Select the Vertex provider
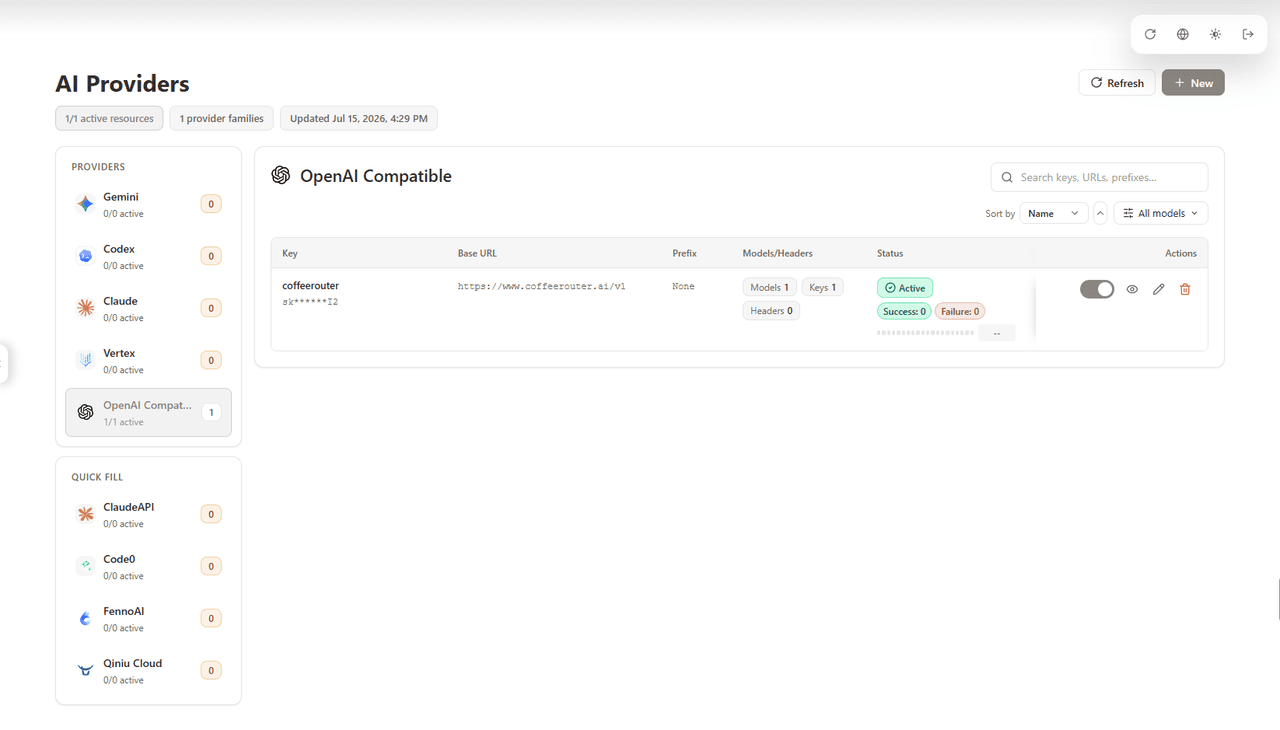 pyautogui.click(x=148, y=360)
